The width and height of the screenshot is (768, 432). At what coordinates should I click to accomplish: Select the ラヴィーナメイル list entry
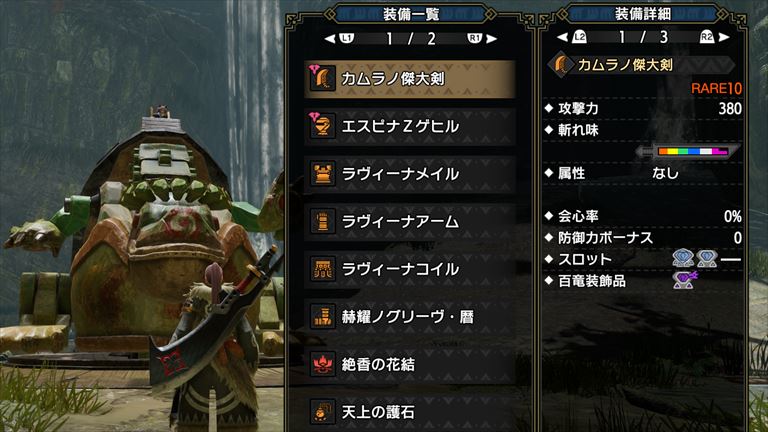coord(410,174)
